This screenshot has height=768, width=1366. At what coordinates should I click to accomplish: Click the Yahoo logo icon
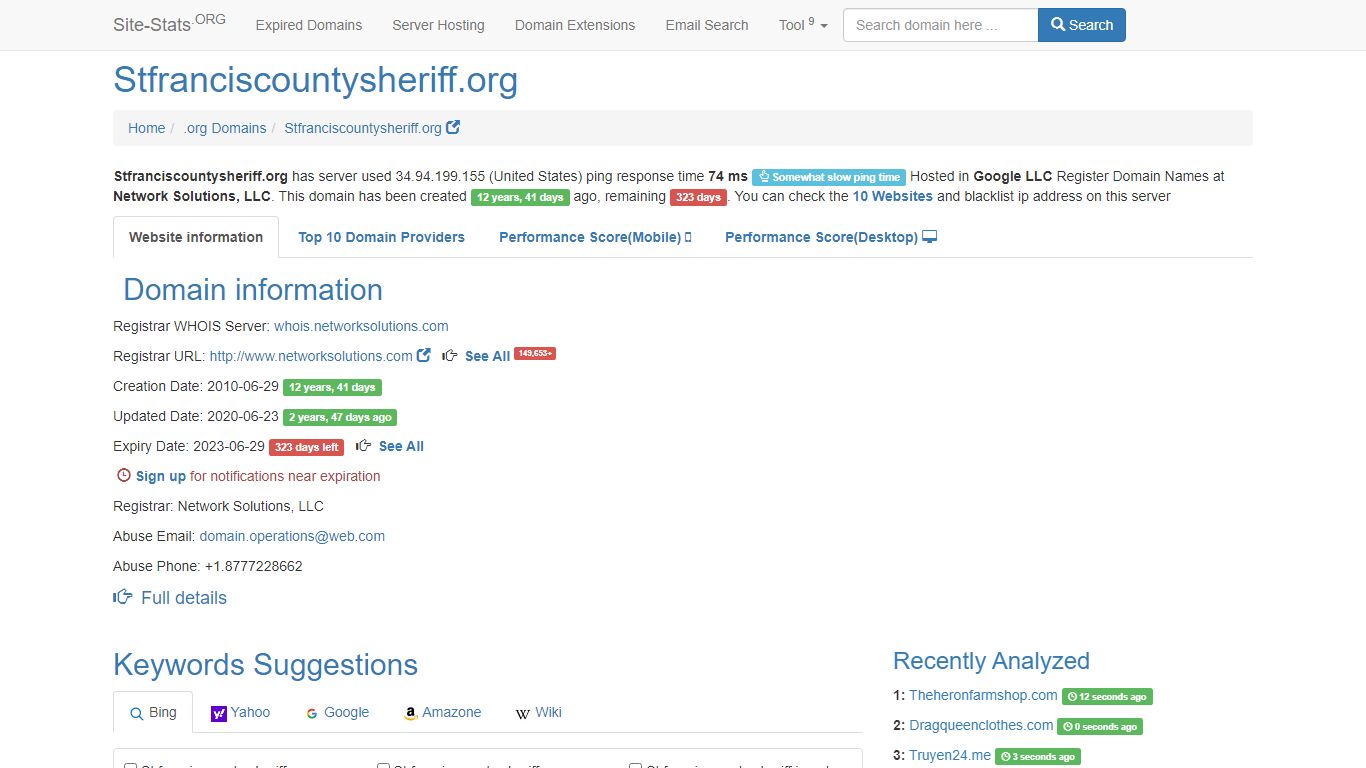[219, 713]
